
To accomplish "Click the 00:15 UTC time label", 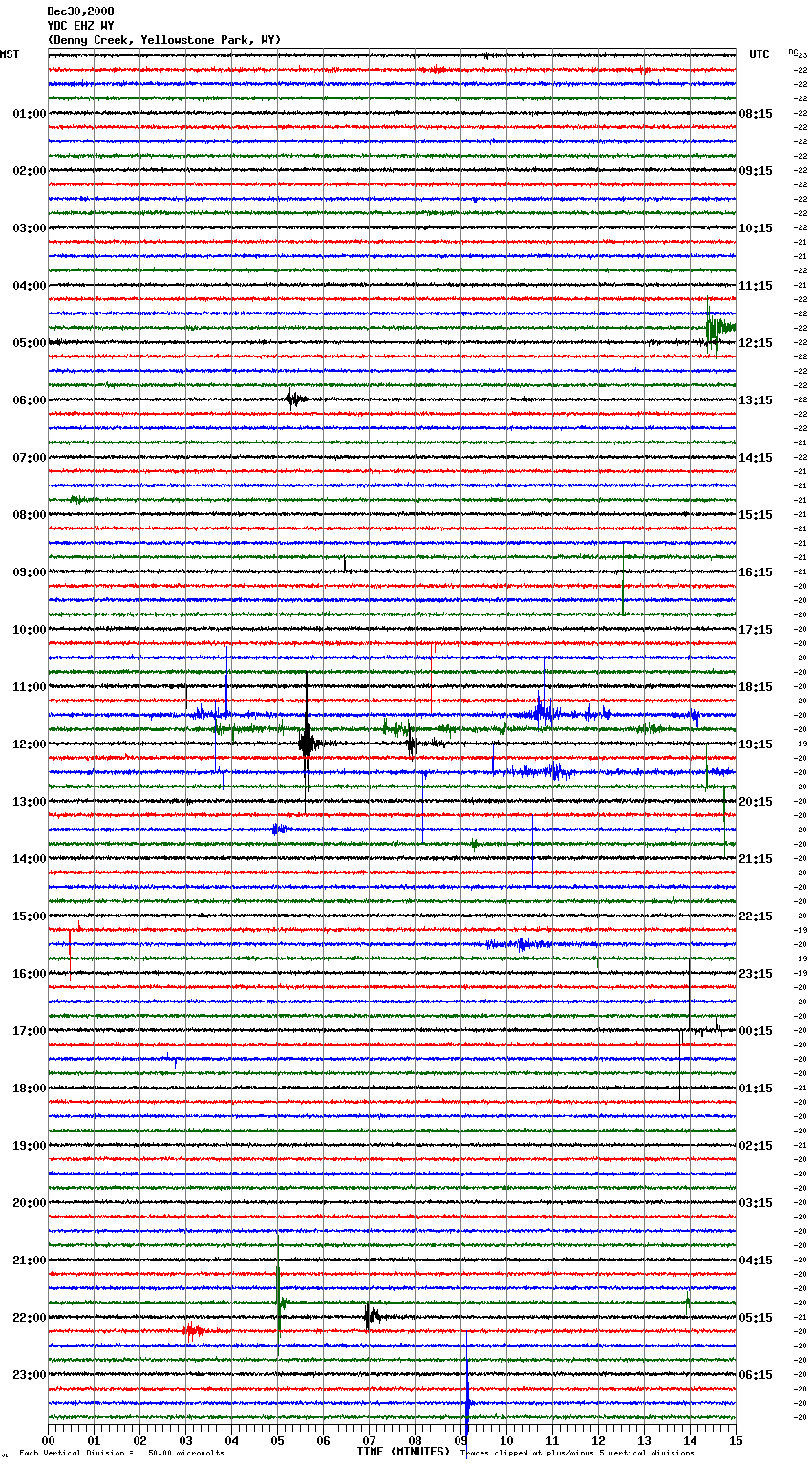I will [756, 1031].
